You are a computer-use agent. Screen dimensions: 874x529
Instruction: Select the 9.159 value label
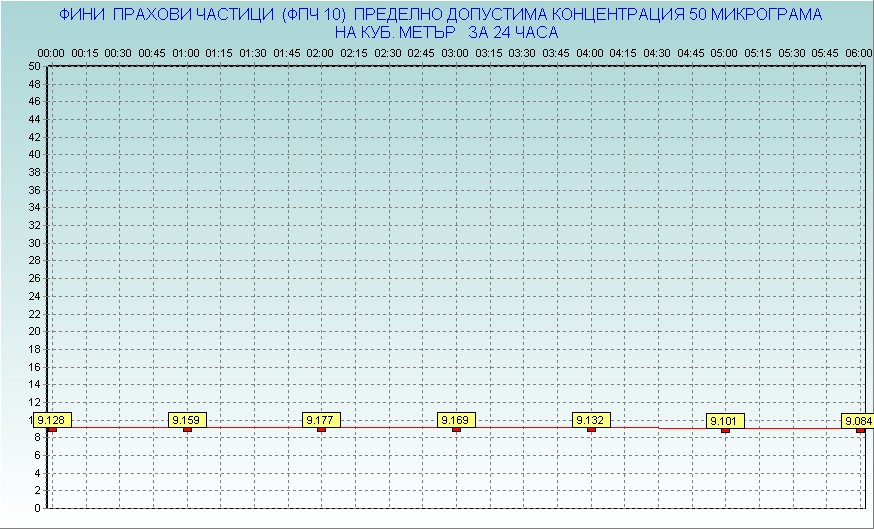click(187, 420)
